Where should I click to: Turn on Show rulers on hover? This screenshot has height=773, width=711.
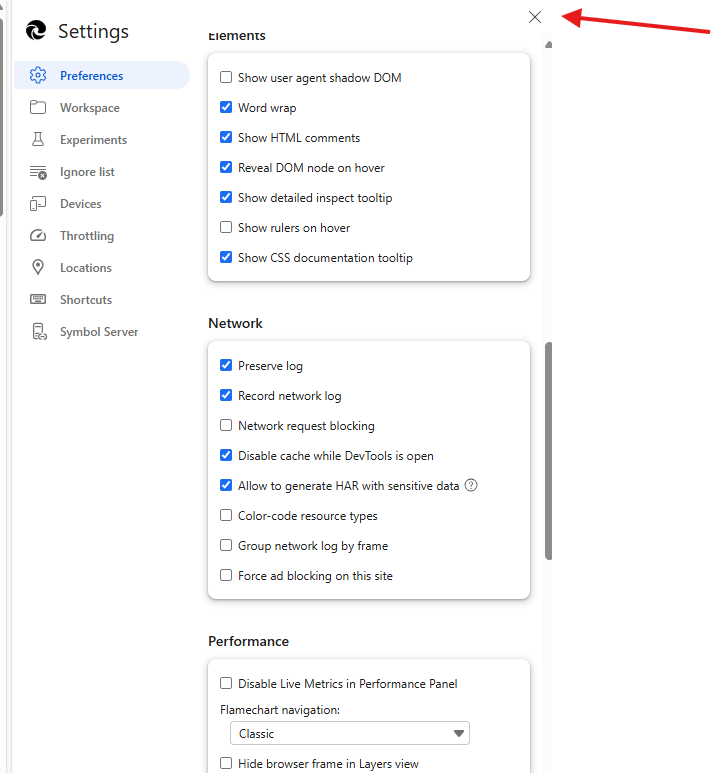[226, 228]
